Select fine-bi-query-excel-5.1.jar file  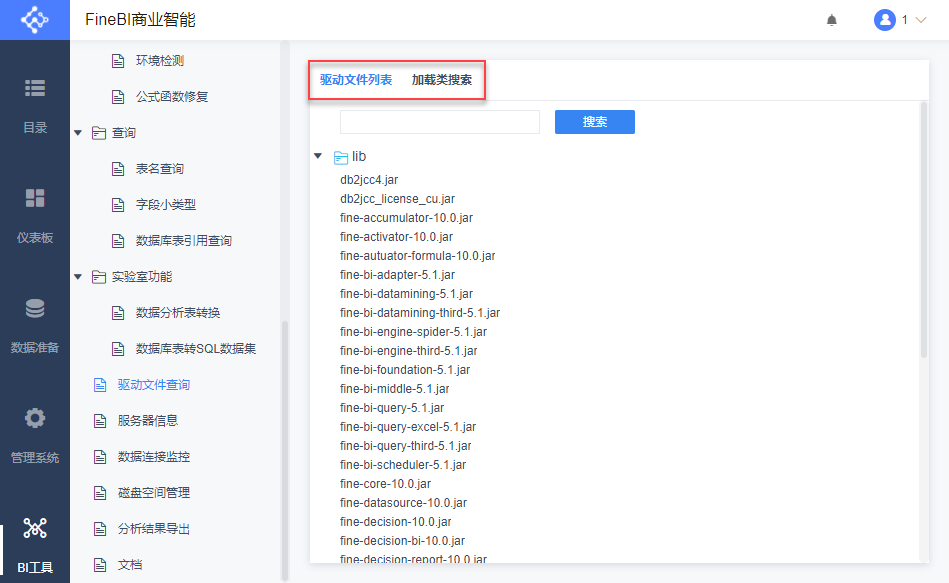pos(408,427)
